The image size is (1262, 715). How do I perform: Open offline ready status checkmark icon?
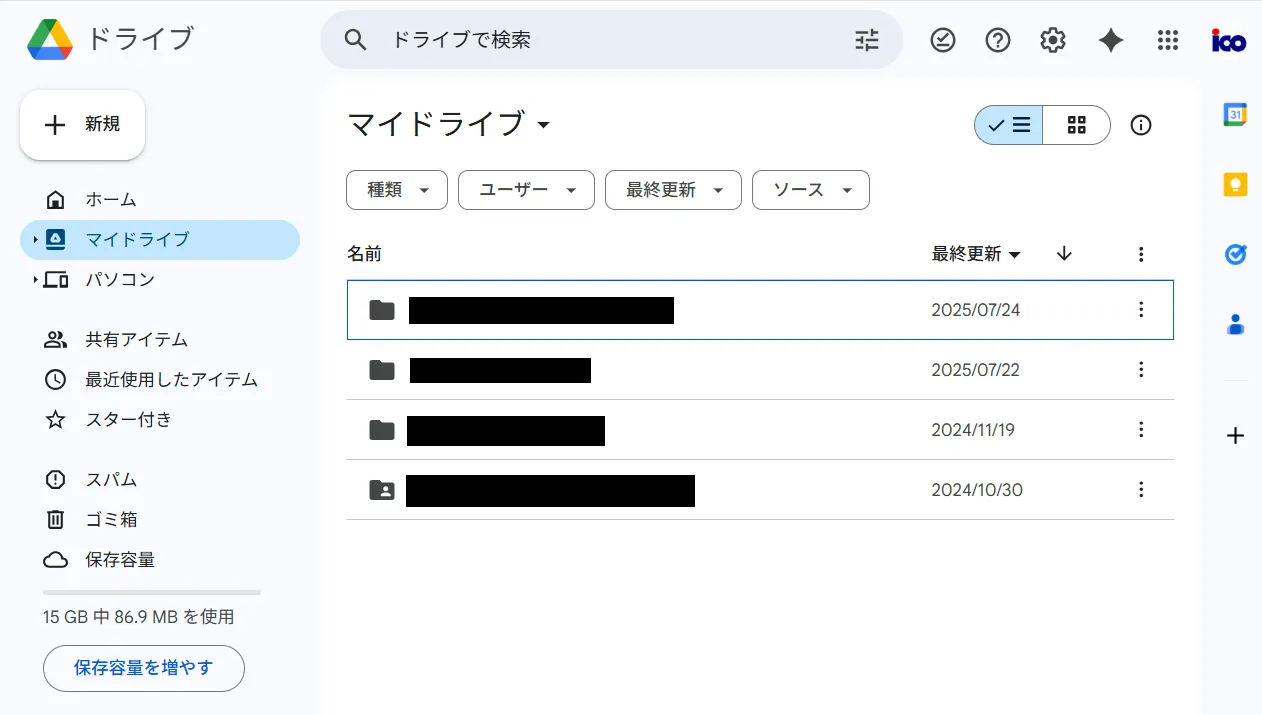pos(942,40)
